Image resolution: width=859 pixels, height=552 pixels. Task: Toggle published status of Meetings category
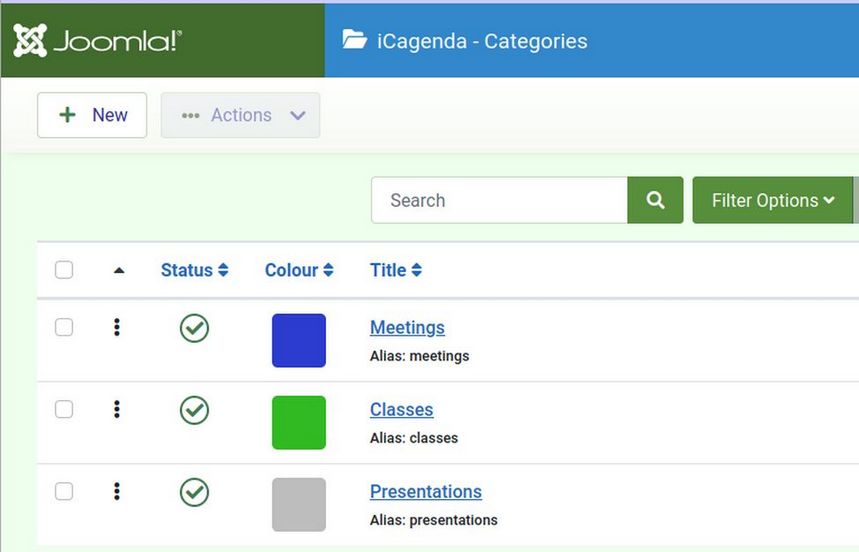point(194,328)
